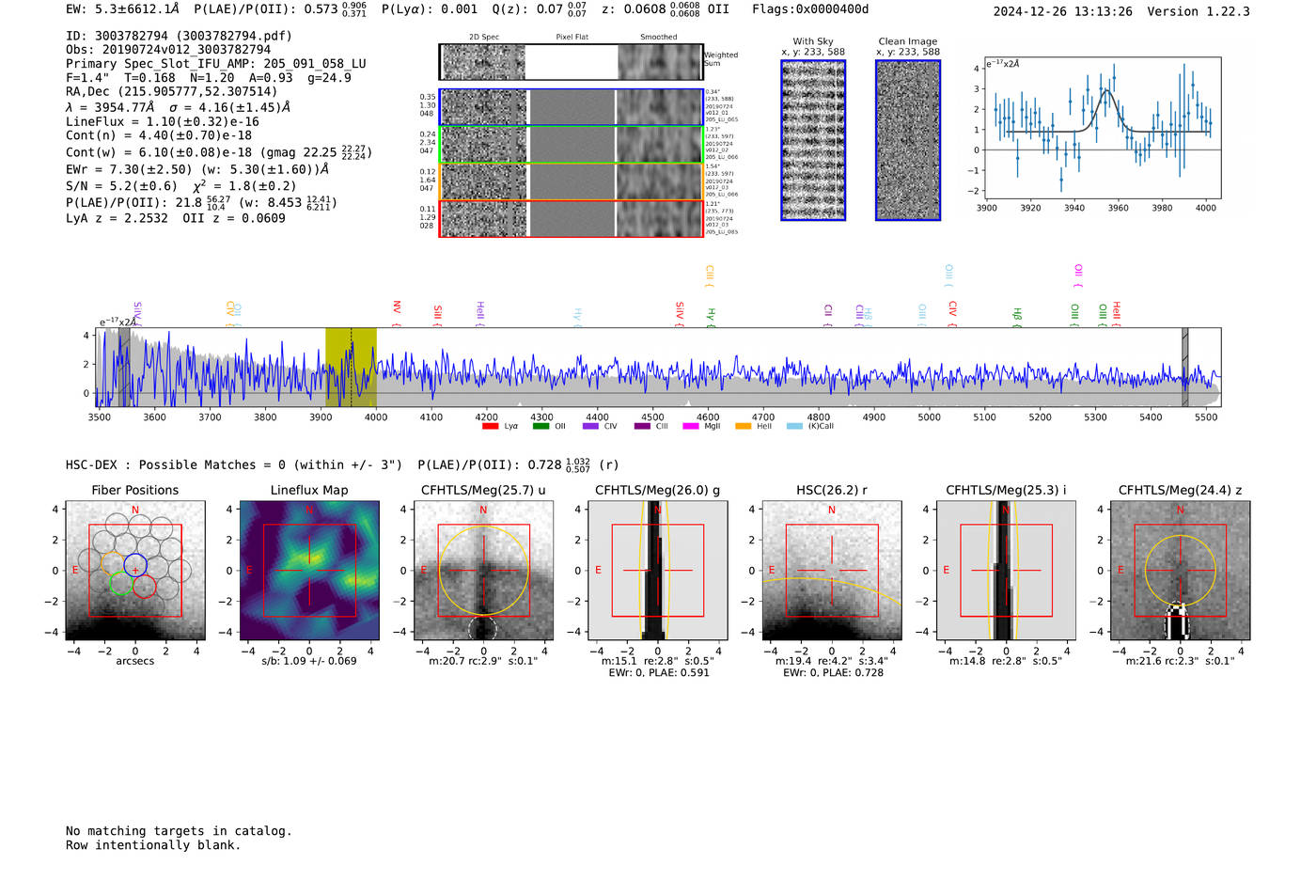Open the Gaussian emission line fit plot
Image resolution: width=1316 pixels, height=896 pixels.
point(1103,129)
